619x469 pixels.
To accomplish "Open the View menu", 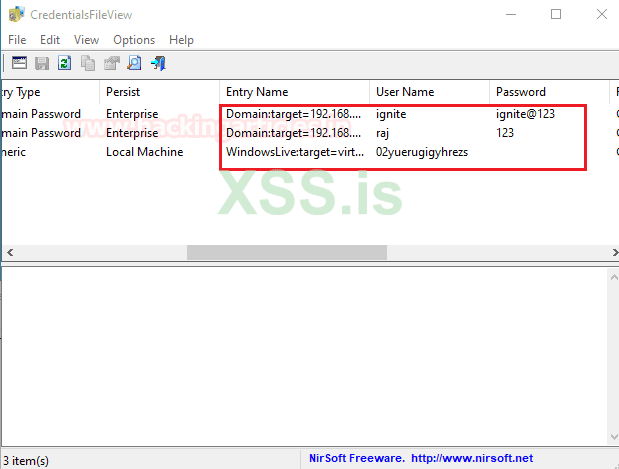I will point(86,40).
